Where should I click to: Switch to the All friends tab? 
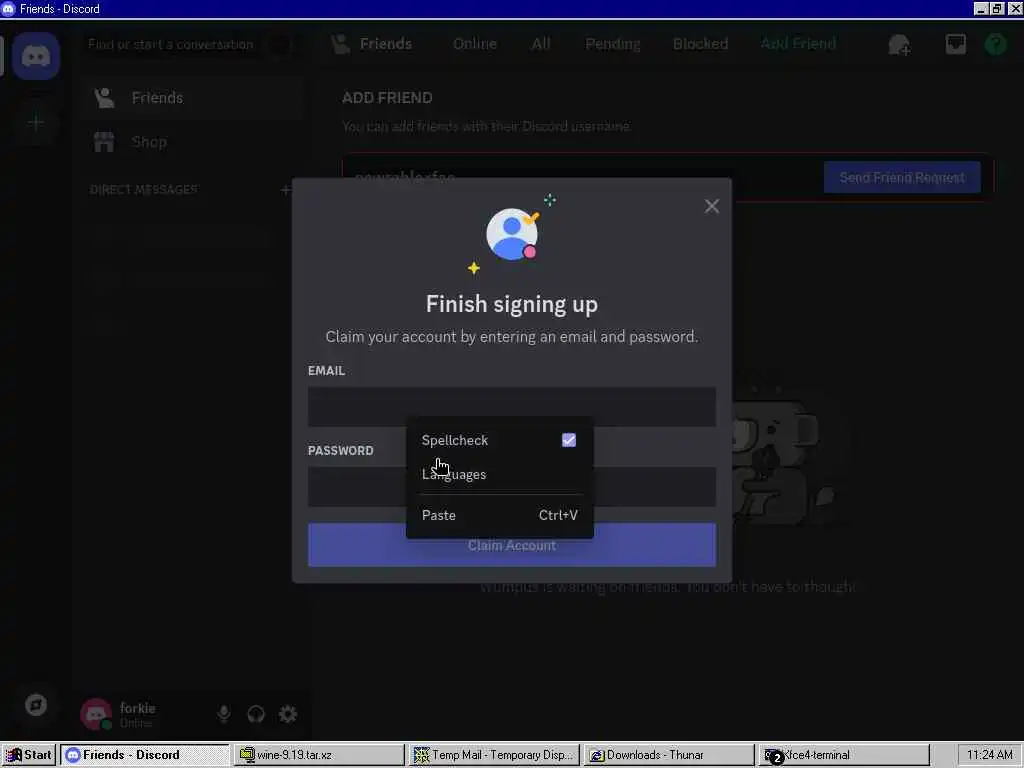point(541,44)
